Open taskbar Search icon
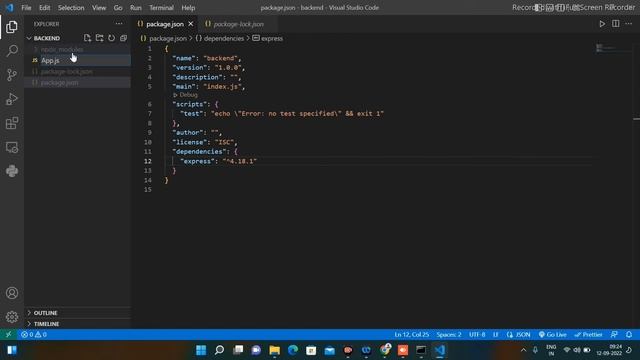This screenshot has width=640, height=360. pos(220,350)
